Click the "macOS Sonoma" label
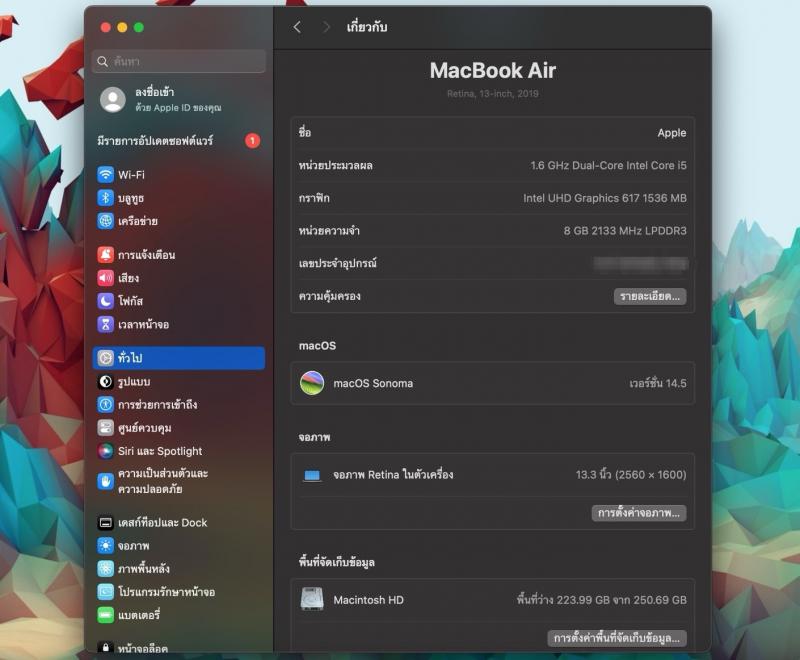 [x=373, y=383]
